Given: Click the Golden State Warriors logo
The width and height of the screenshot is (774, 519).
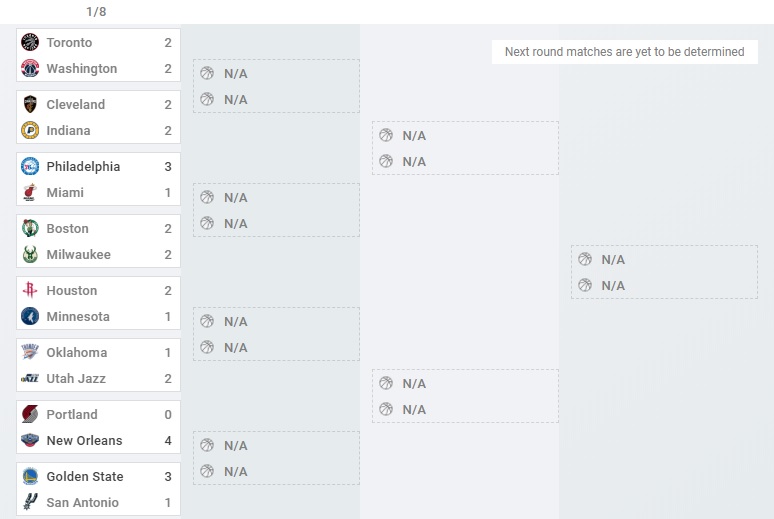Looking at the screenshot, I should point(30,477).
